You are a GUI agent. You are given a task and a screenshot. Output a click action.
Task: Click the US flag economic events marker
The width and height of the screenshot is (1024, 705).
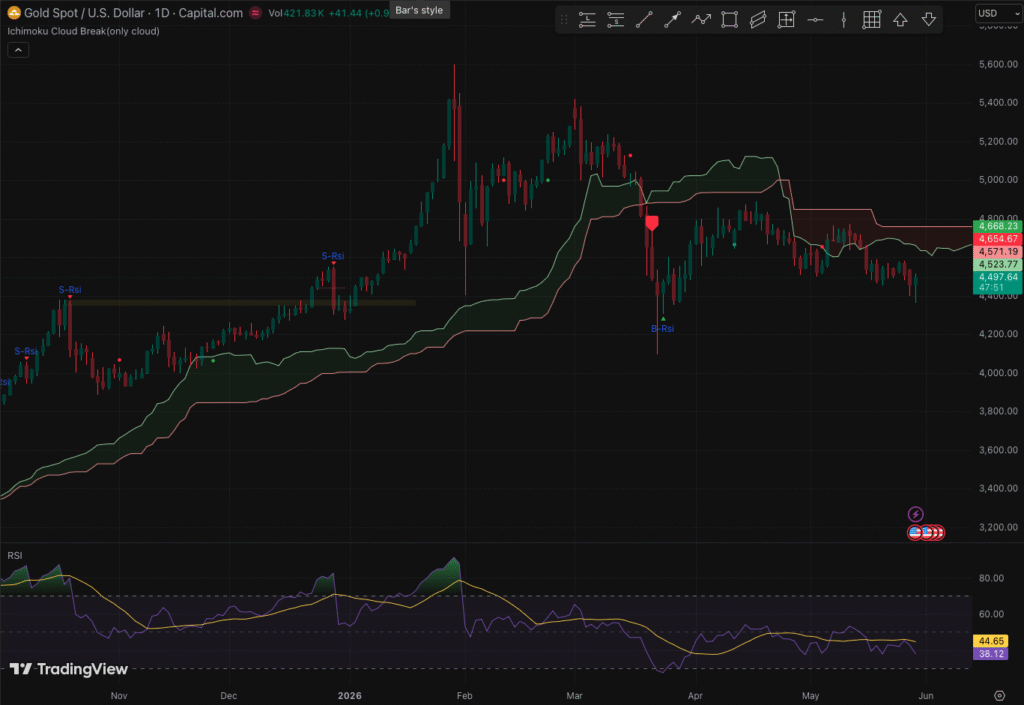click(916, 533)
